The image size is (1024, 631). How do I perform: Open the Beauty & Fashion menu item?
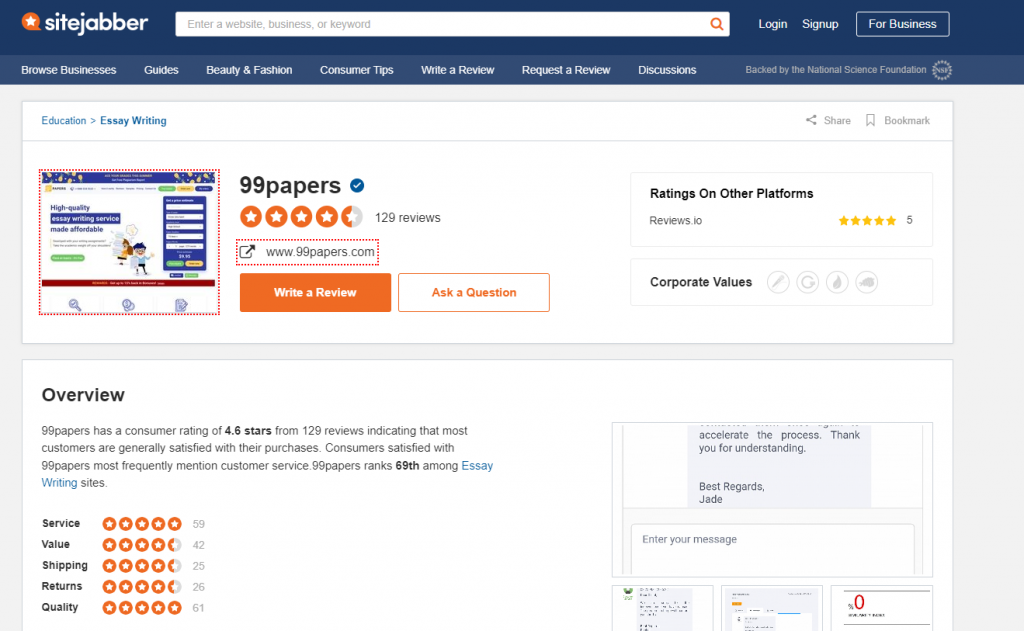249,70
